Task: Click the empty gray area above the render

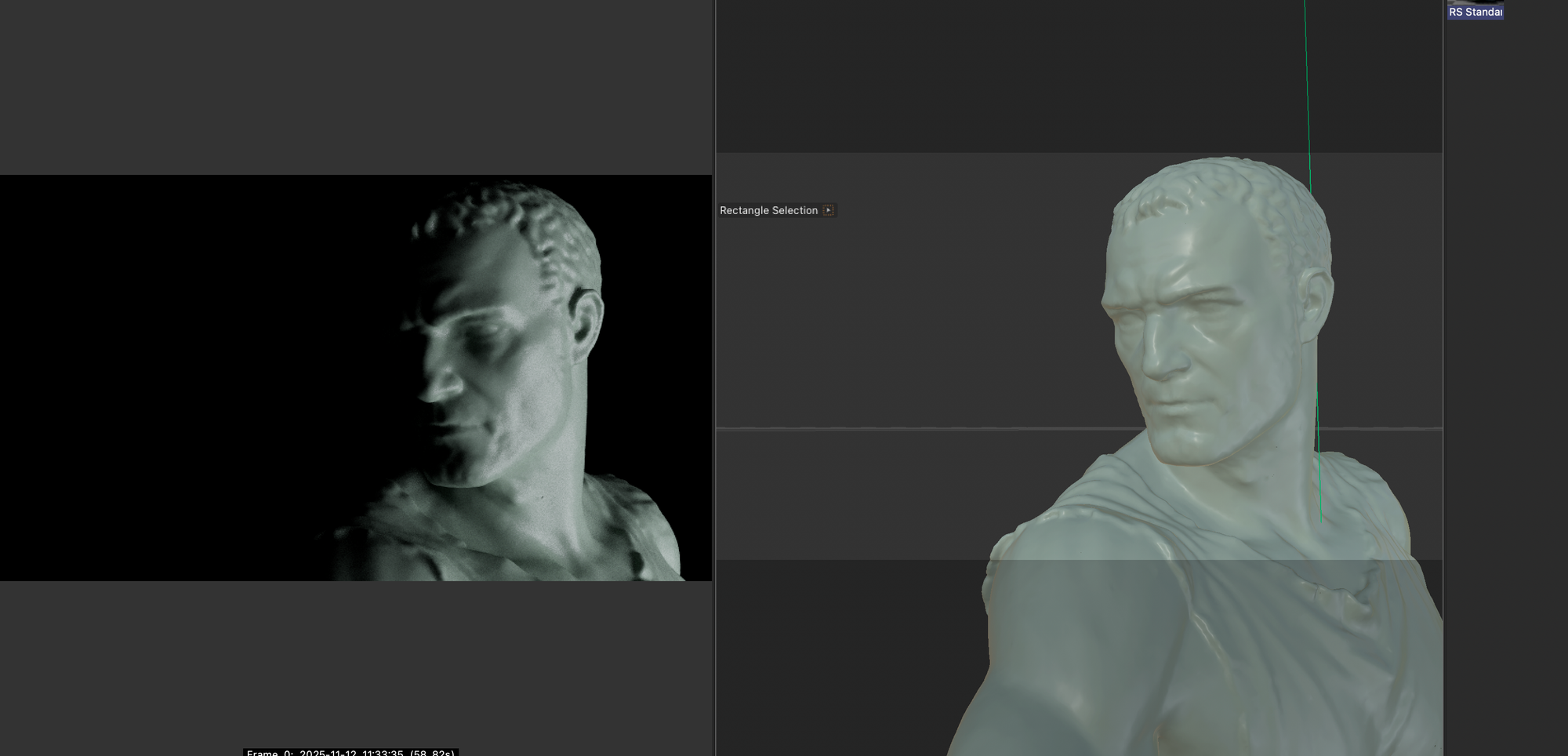Action: click(353, 86)
